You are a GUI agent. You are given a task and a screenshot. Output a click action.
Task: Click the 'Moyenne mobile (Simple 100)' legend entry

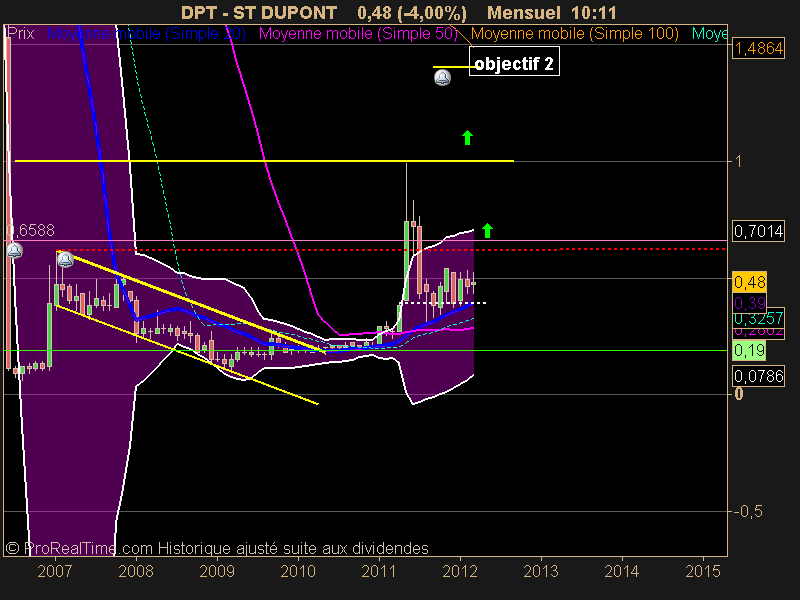pos(574,34)
